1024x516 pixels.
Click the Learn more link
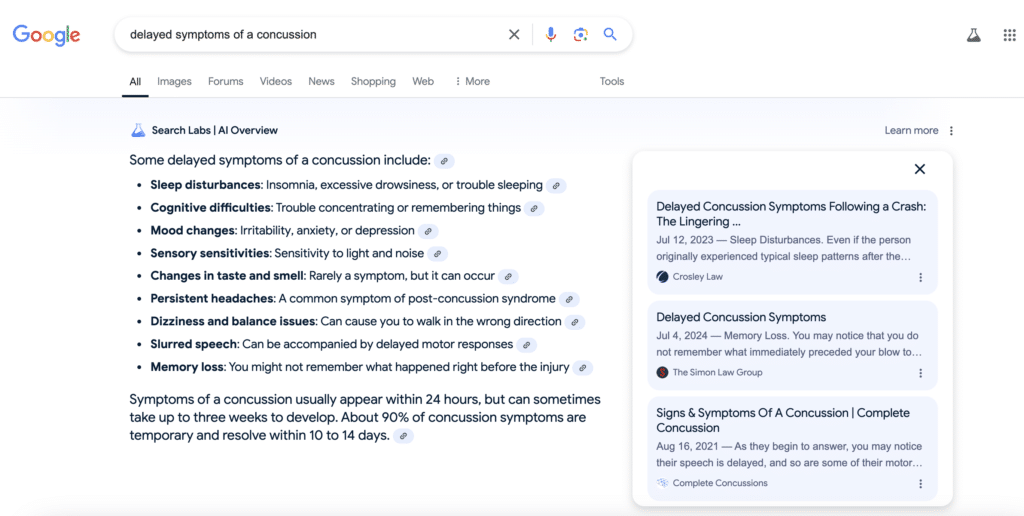pyautogui.click(x=911, y=131)
